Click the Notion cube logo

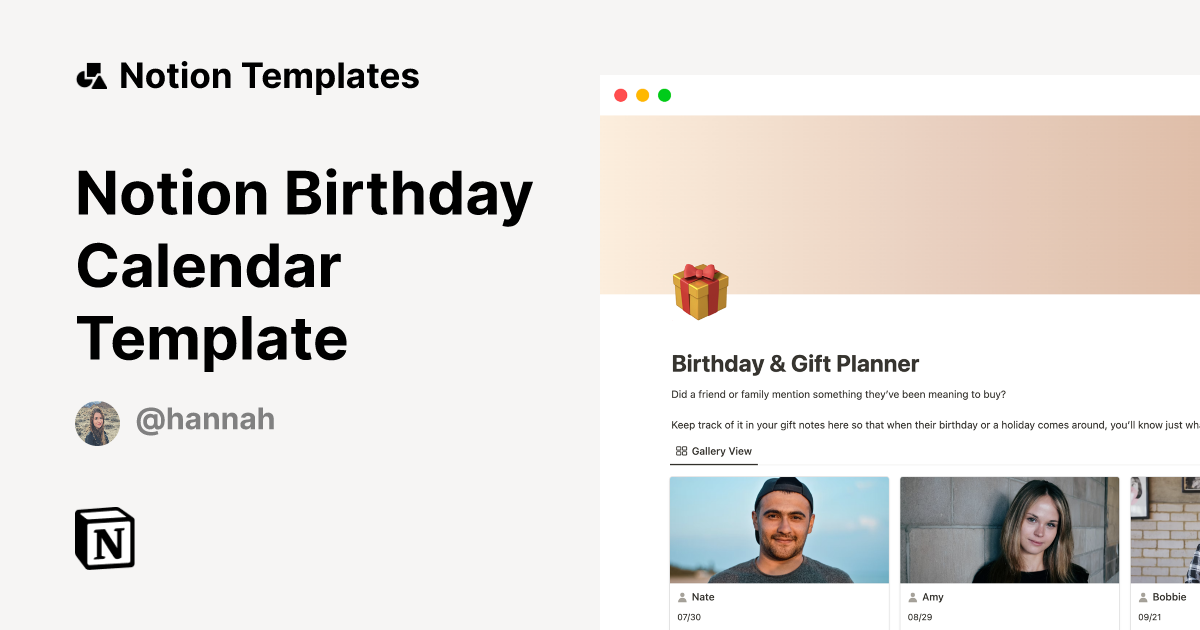105,538
